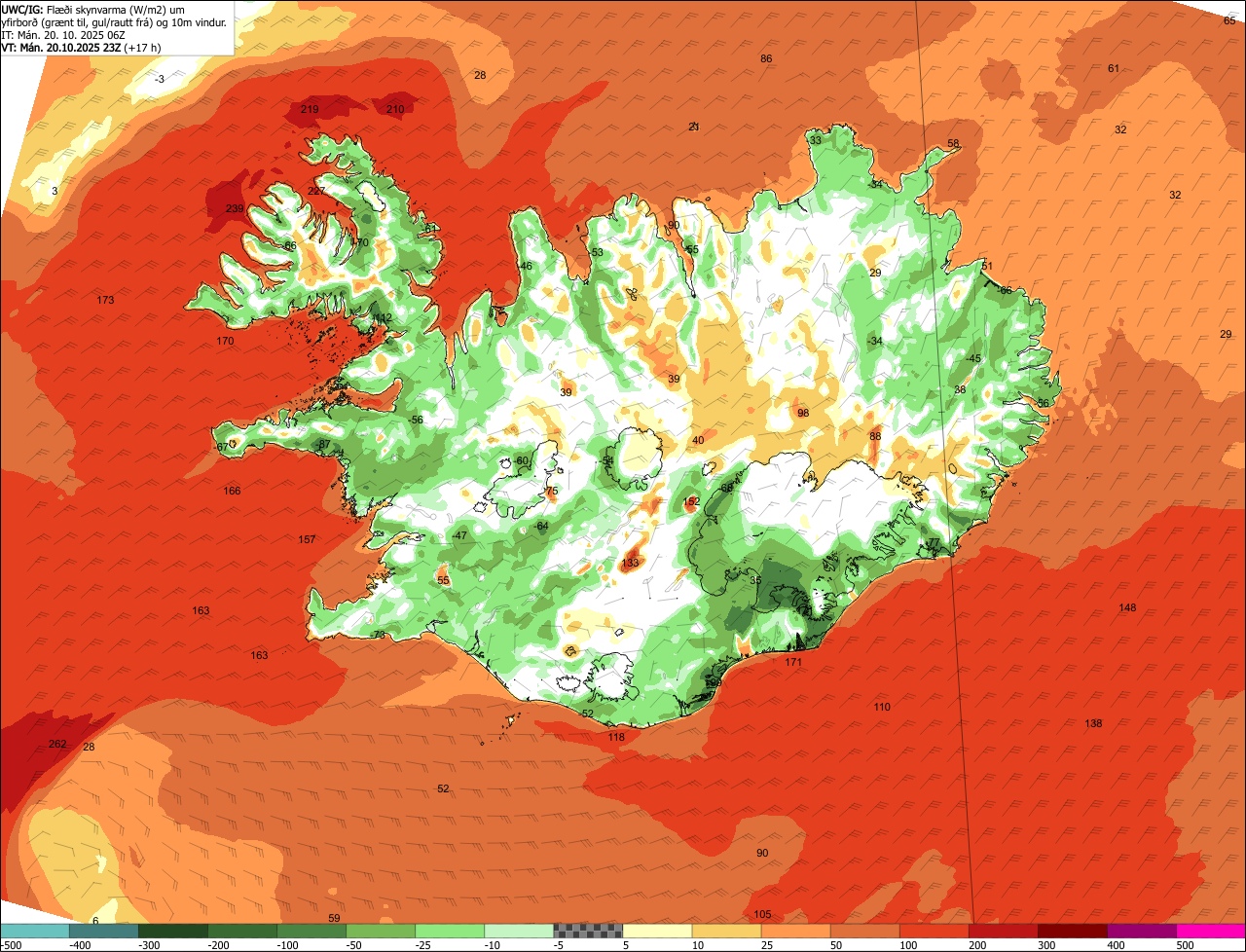Screen dimensions: 1246x952
Task: Click the heat flux value 210 on the map
Action: tap(395, 109)
